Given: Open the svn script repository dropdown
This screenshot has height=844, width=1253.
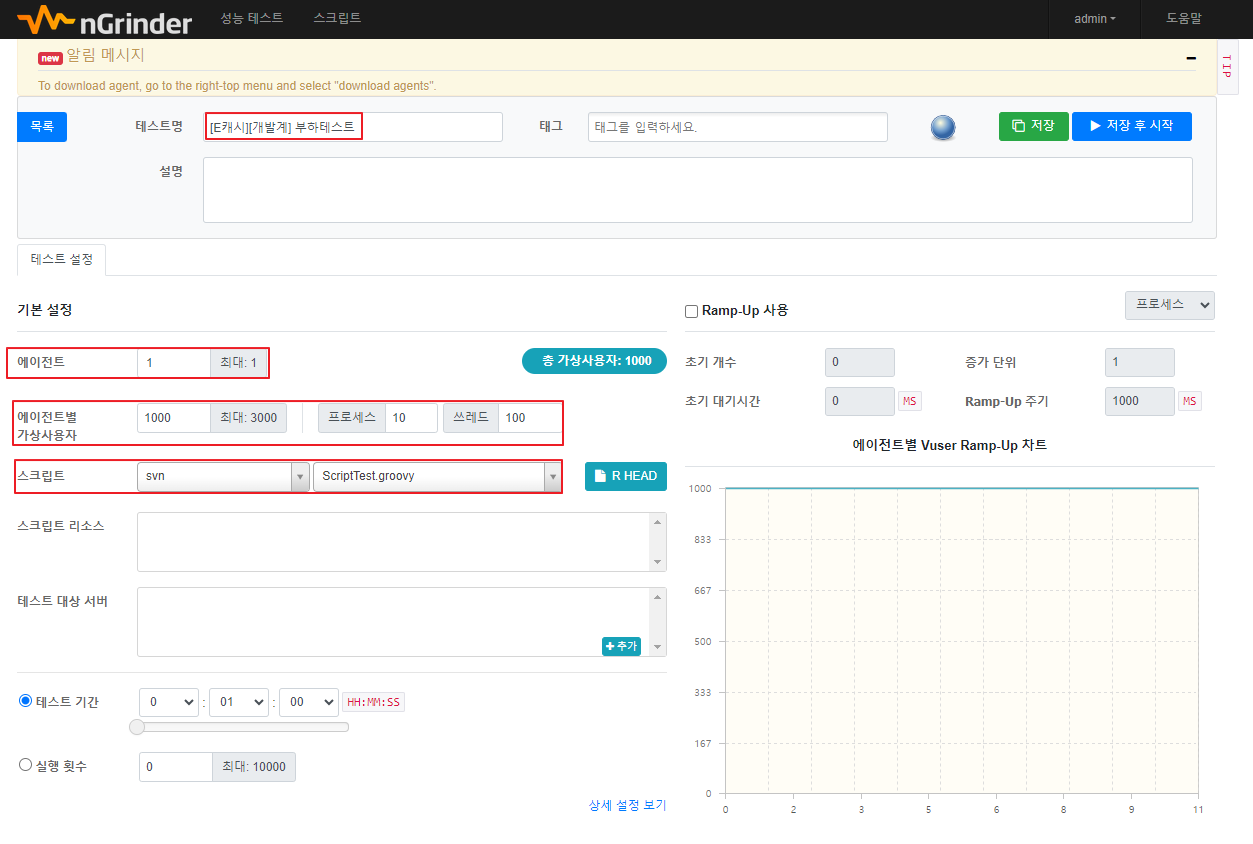Looking at the screenshot, I should pyautogui.click(x=223, y=476).
